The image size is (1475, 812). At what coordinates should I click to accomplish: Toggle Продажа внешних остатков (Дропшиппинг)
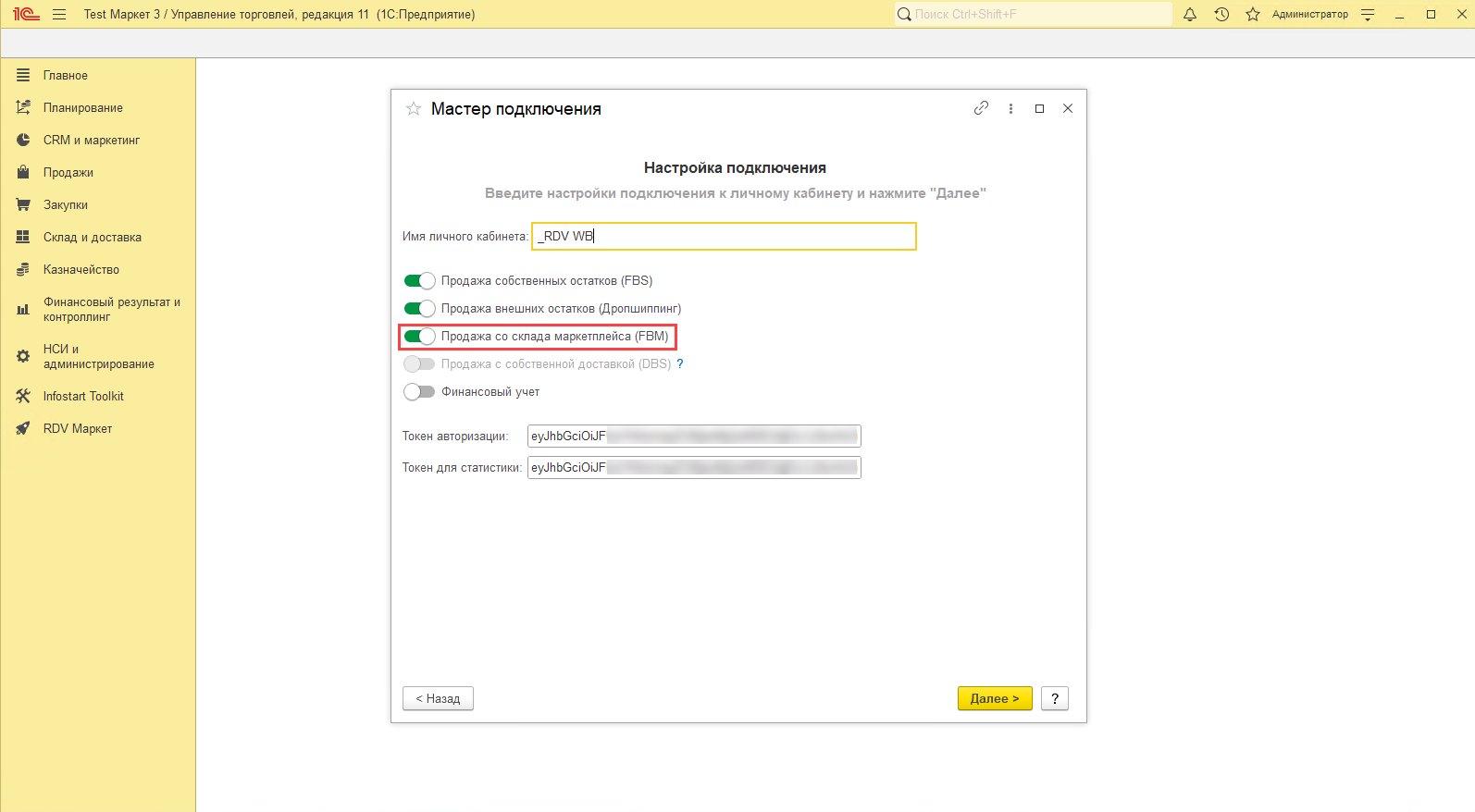click(419, 308)
